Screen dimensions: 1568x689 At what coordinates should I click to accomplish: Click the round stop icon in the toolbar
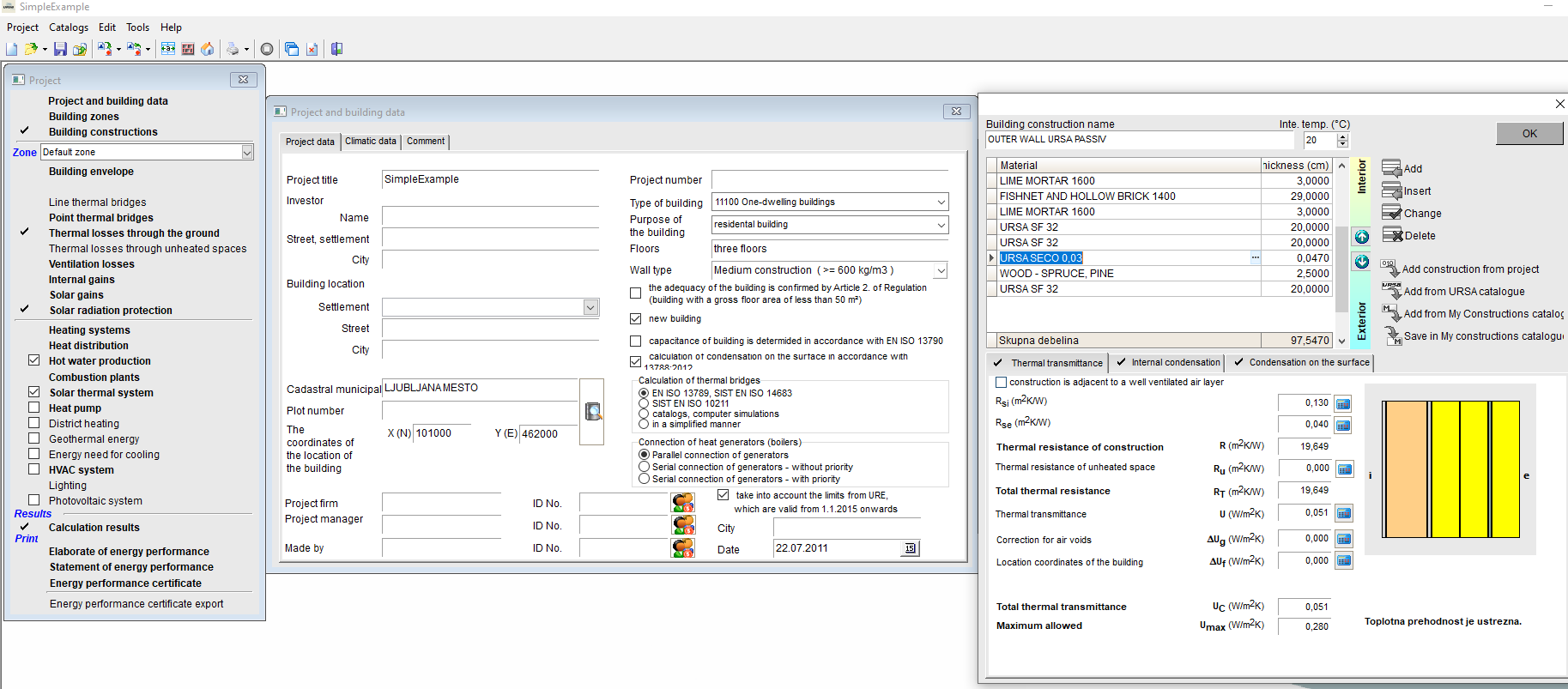[x=267, y=49]
